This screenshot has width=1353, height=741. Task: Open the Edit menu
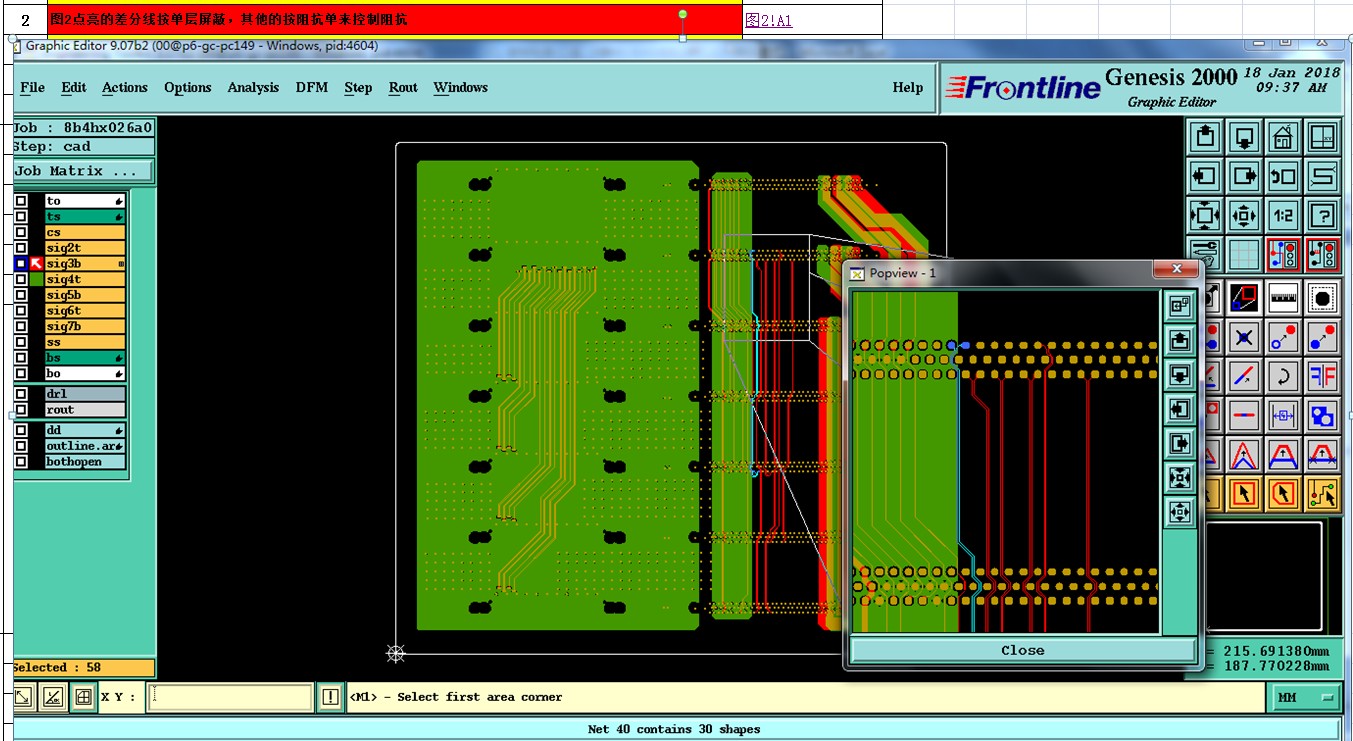pyautogui.click(x=74, y=88)
